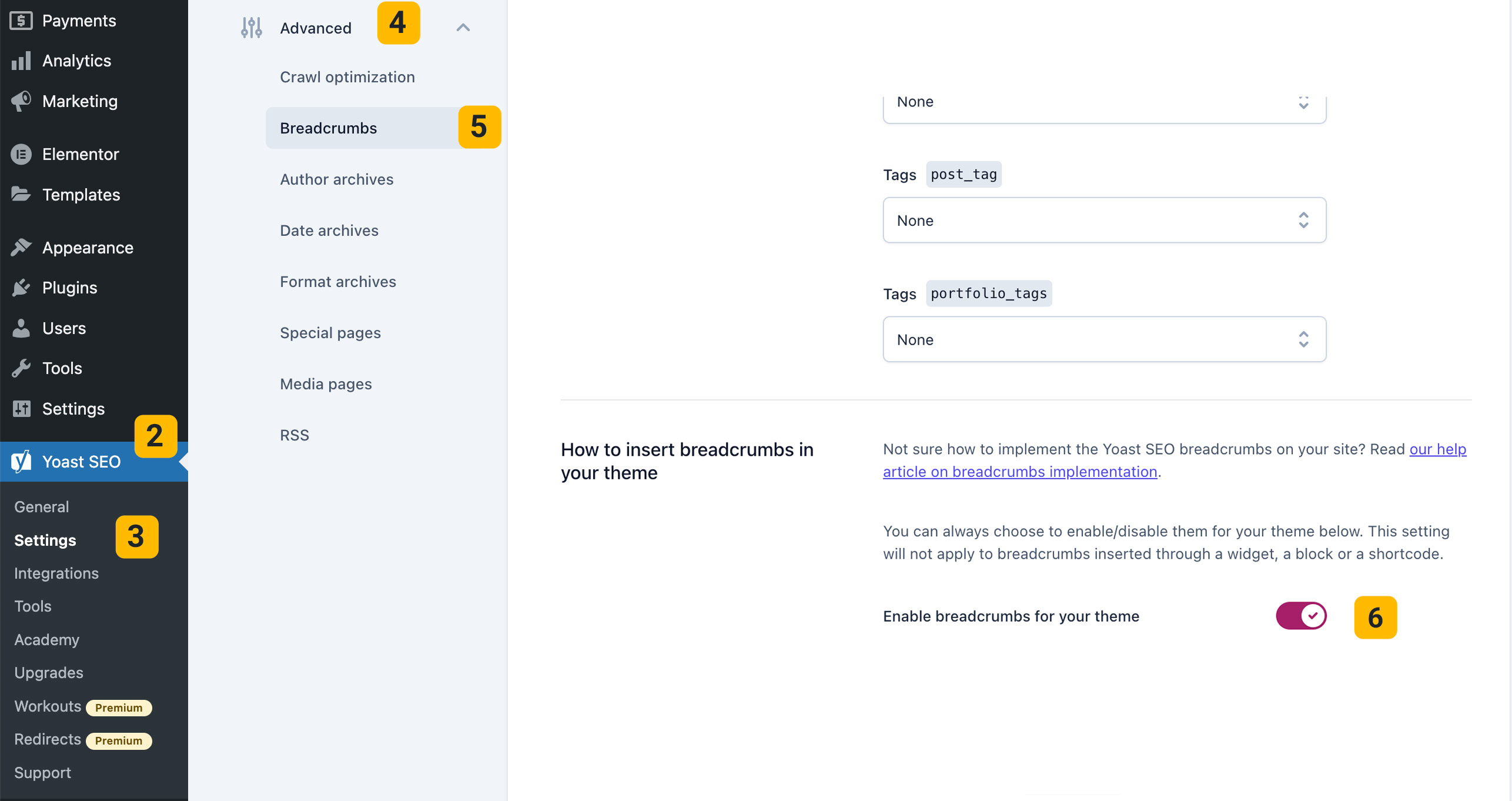Click the Advanced sliders icon
The image size is (1512, 801).
click(x=252, y=28)
